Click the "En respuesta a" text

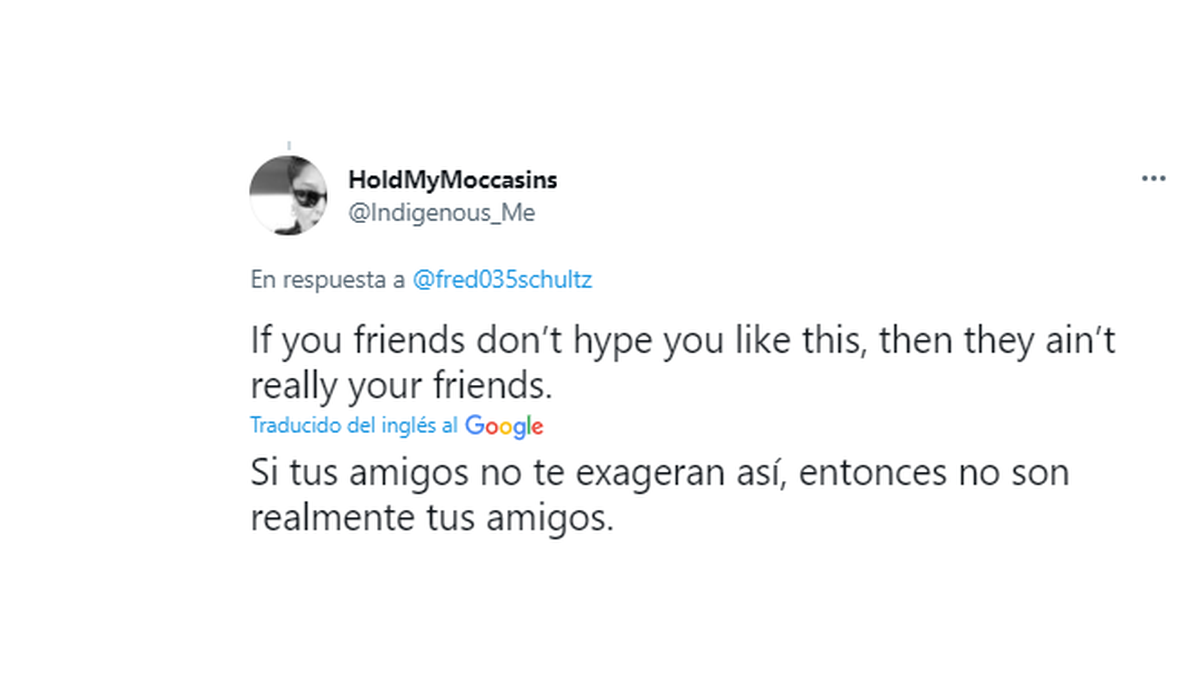click(328, 280)
